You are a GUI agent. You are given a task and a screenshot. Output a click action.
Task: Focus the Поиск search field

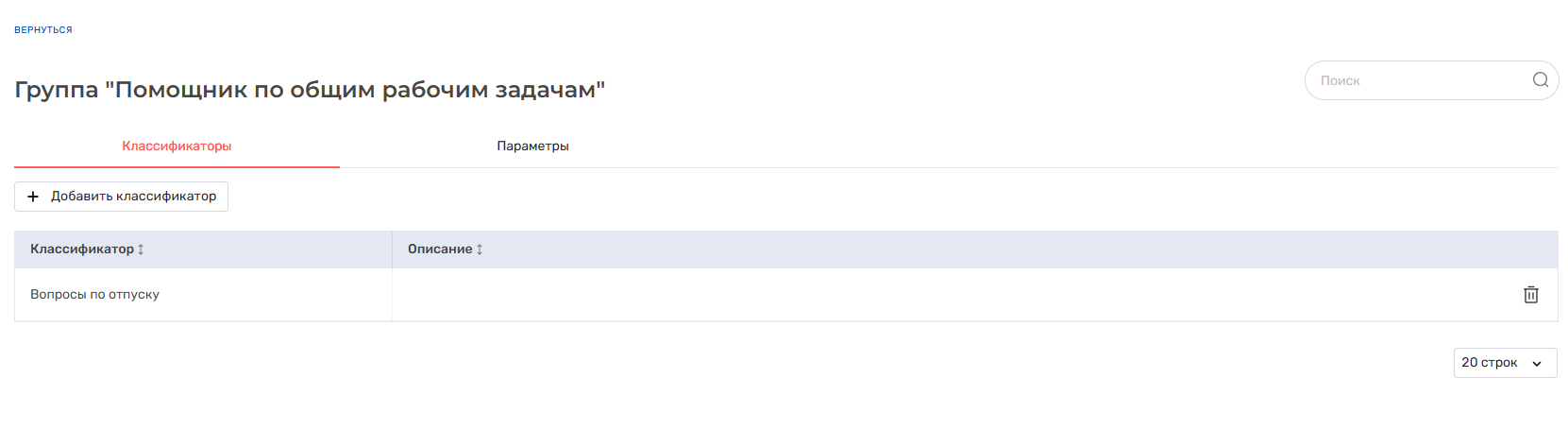pos(1416,80)
